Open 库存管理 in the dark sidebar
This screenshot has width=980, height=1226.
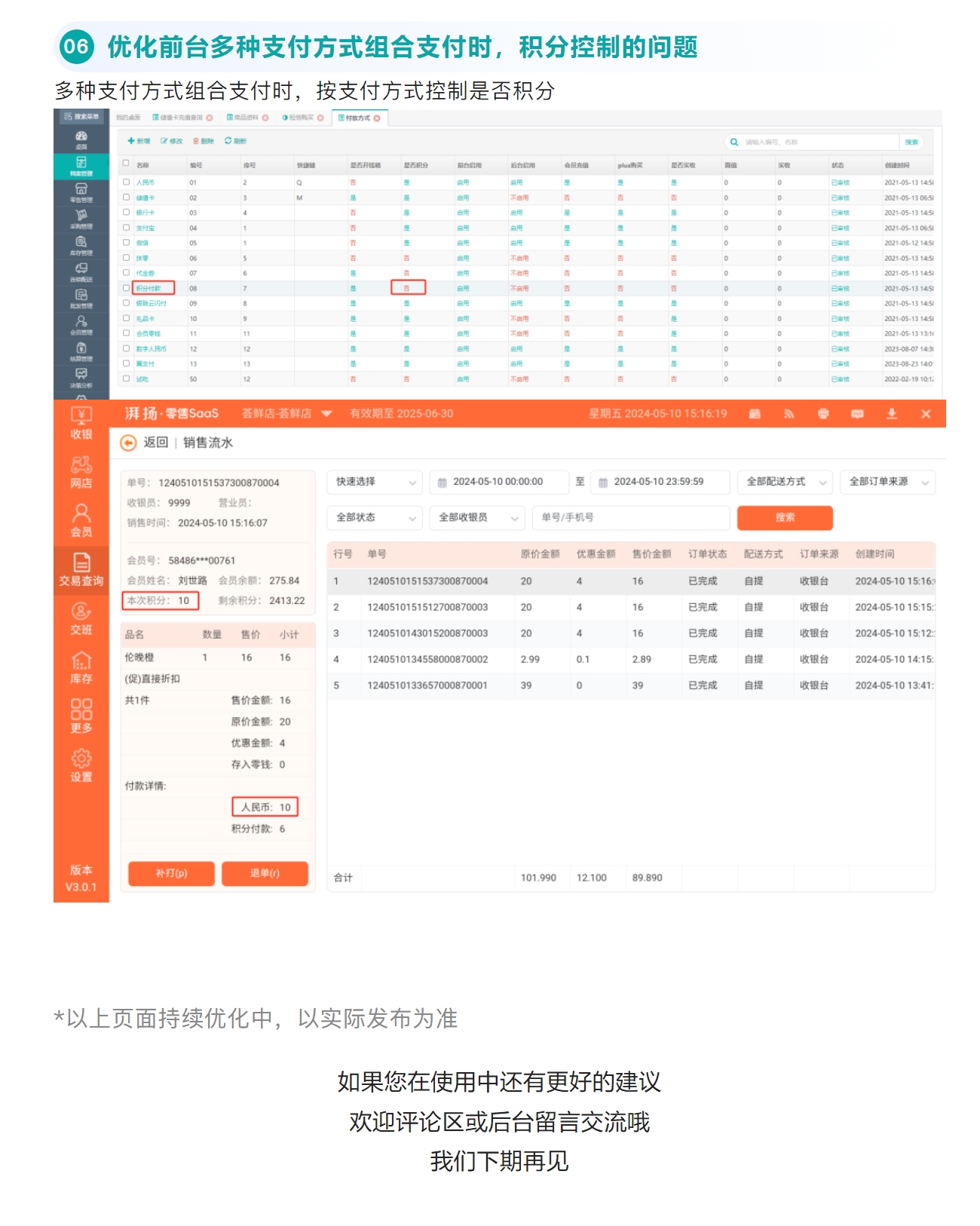click(x=81, y=246)
